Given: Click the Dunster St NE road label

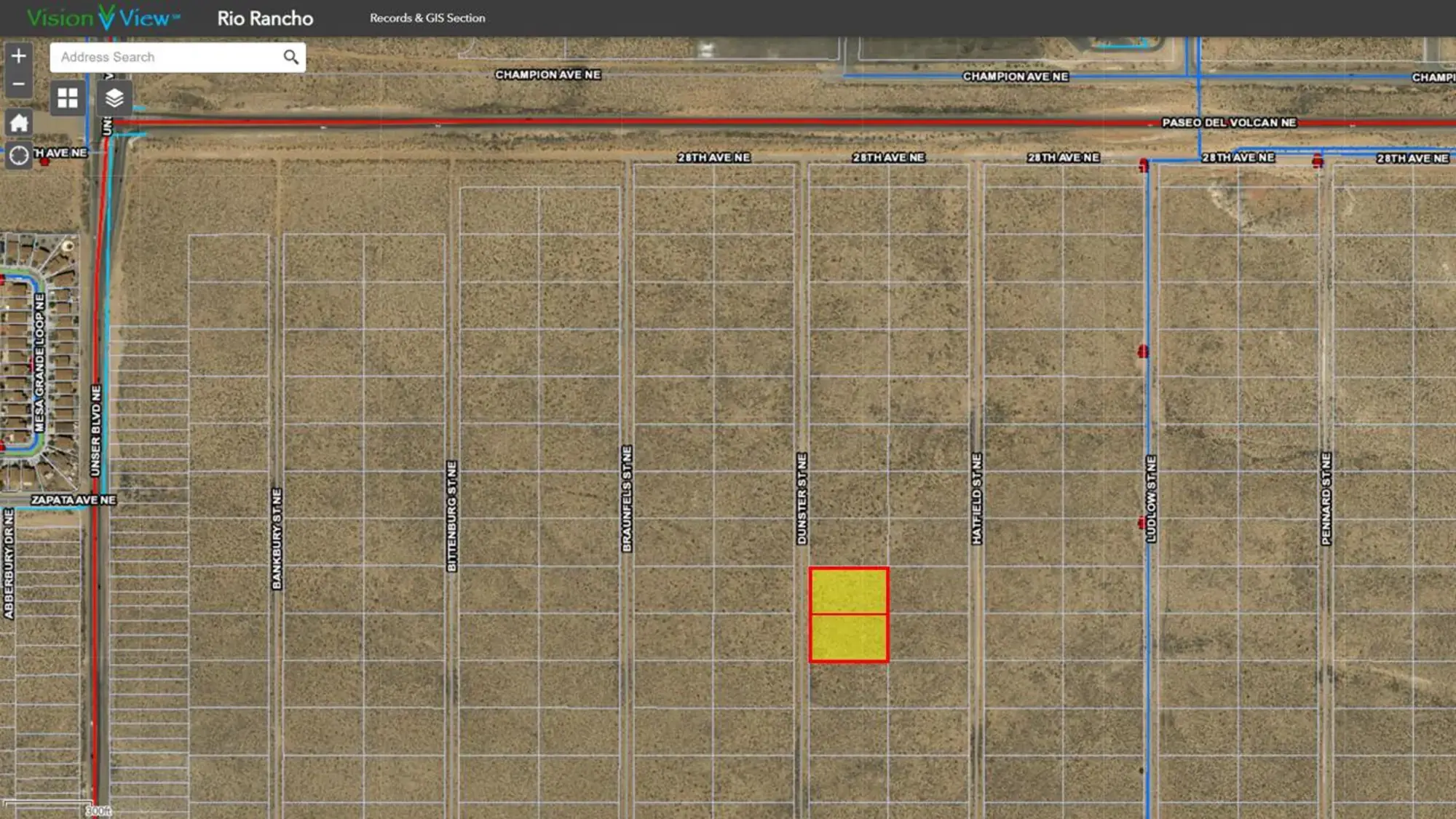Looking at the screenshot, I should (x=802, y=499).
